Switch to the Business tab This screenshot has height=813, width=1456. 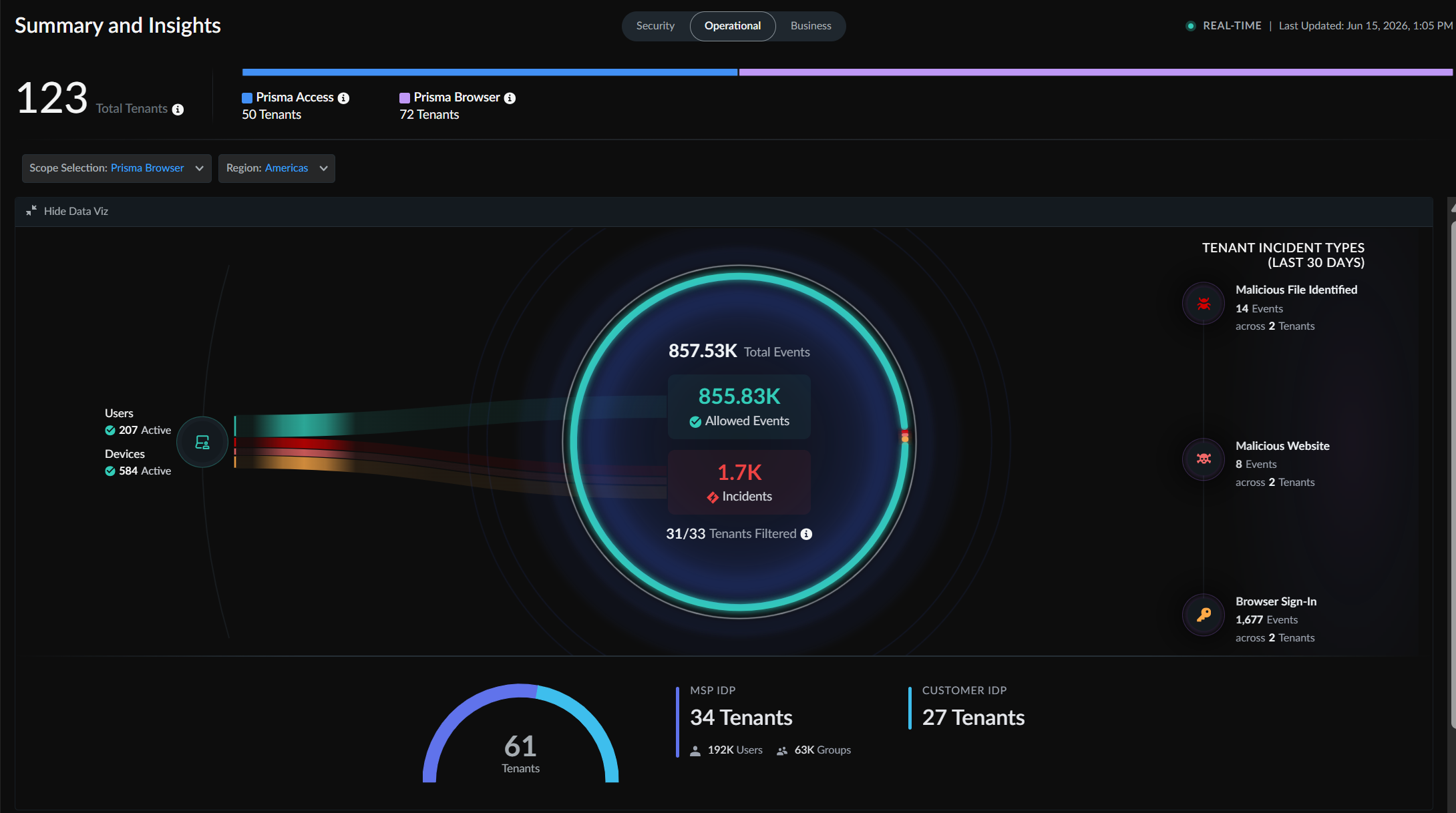point(811,26)
